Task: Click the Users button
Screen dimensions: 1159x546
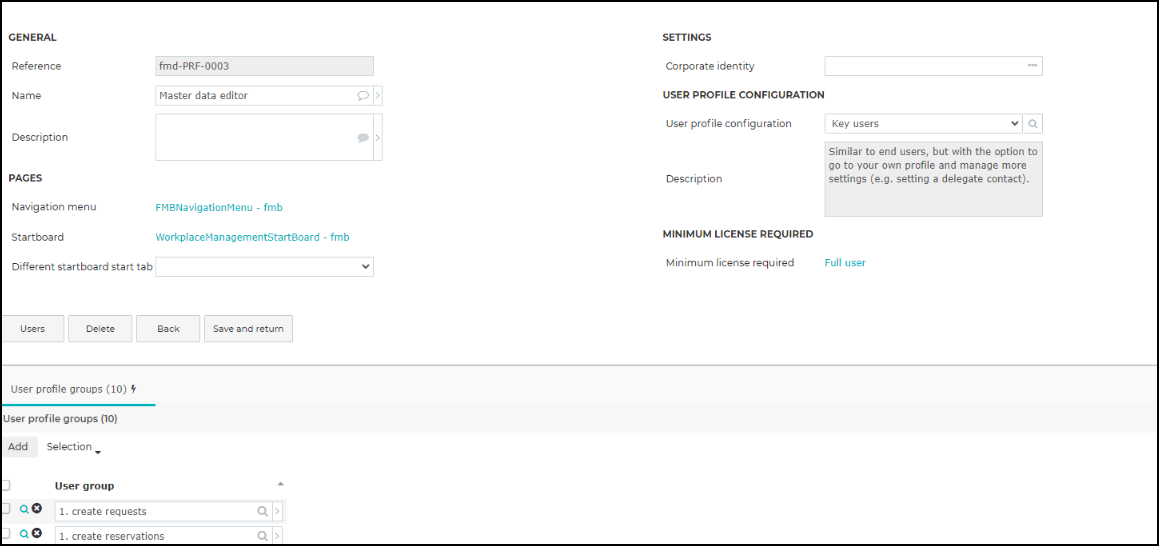Action: [x=33, y=329]
